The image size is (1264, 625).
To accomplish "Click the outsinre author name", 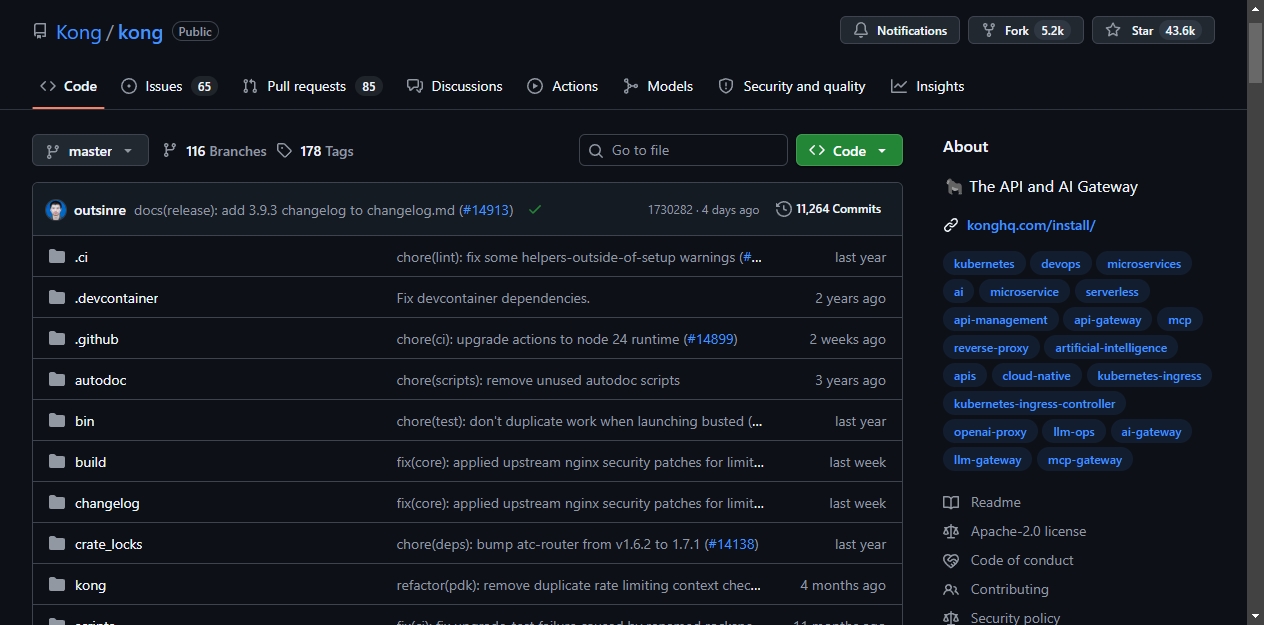I will 100,210.
